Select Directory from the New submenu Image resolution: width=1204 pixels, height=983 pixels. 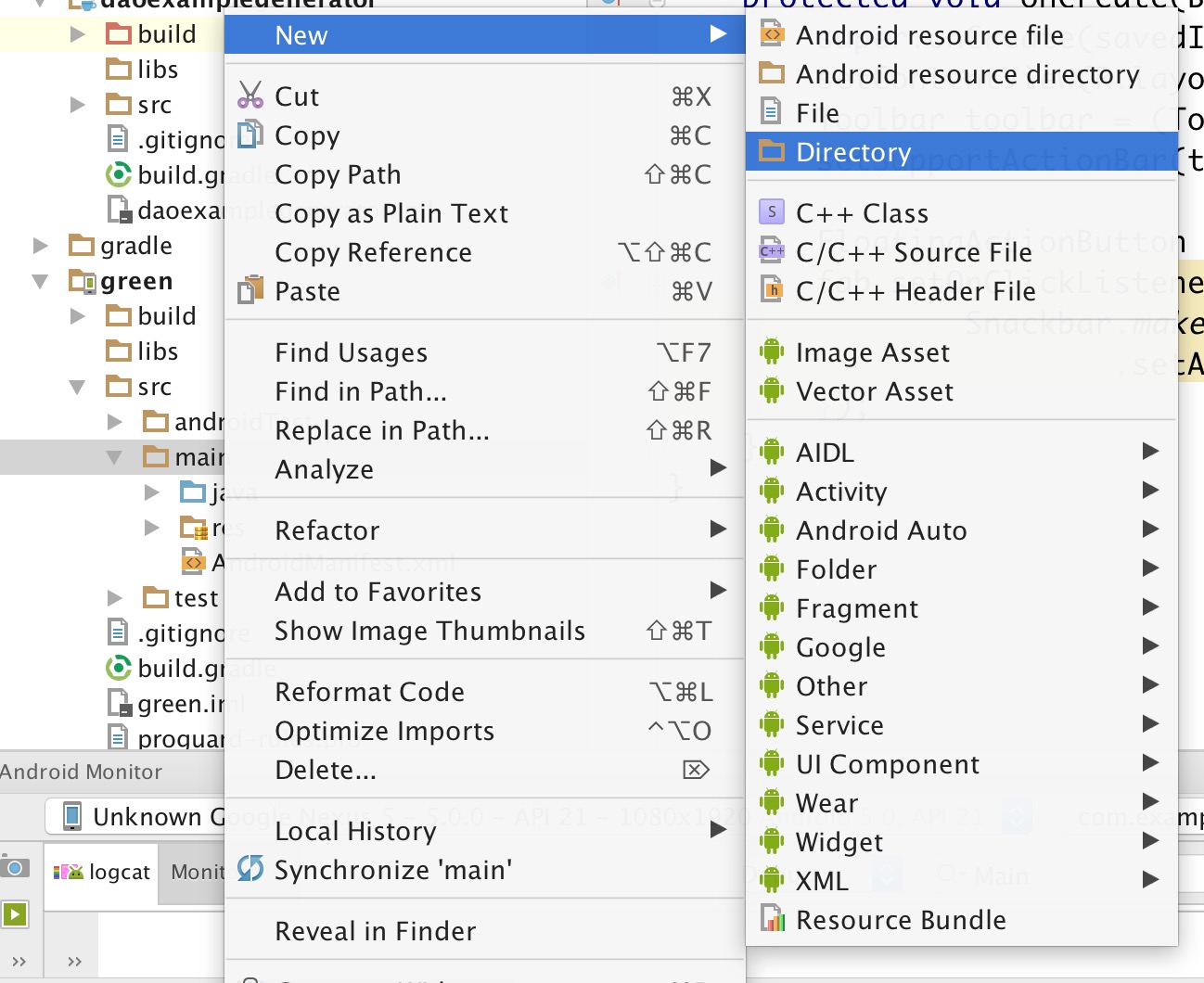[853, 152]
